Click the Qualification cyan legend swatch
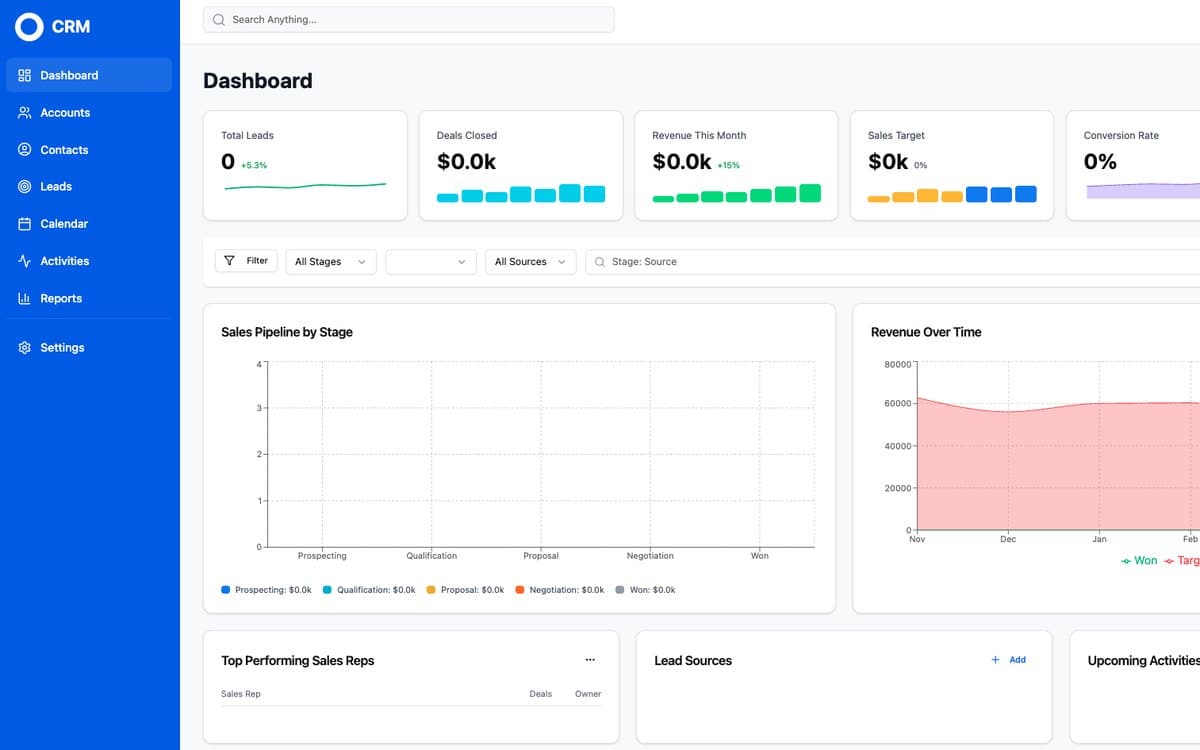Image resolution: width=1200 pixels, height=750 pixels. pos(328,590)
